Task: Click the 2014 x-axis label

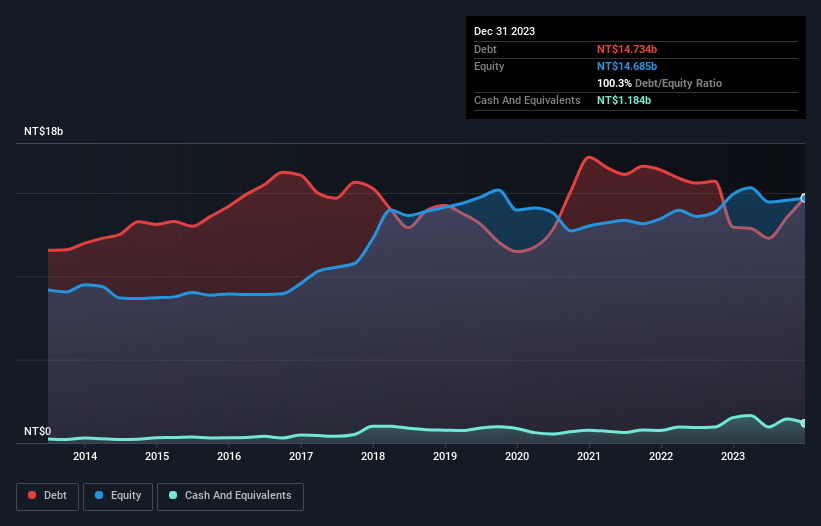Action: pyautogui.click(x=85, y=456)
